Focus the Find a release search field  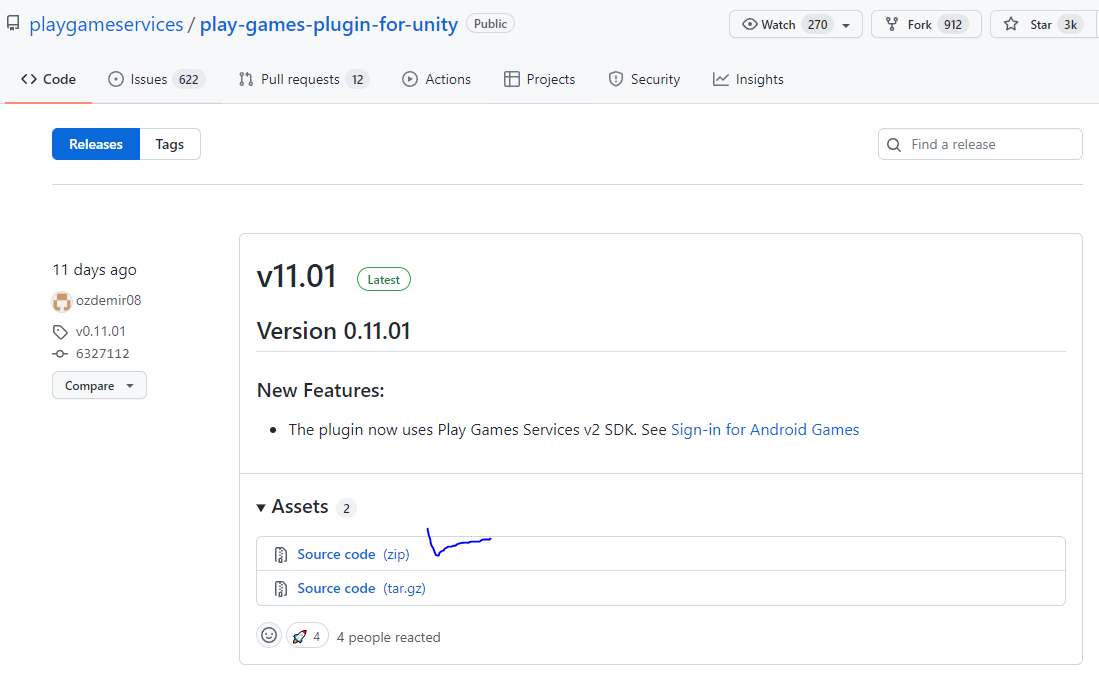tap(980, 144)
